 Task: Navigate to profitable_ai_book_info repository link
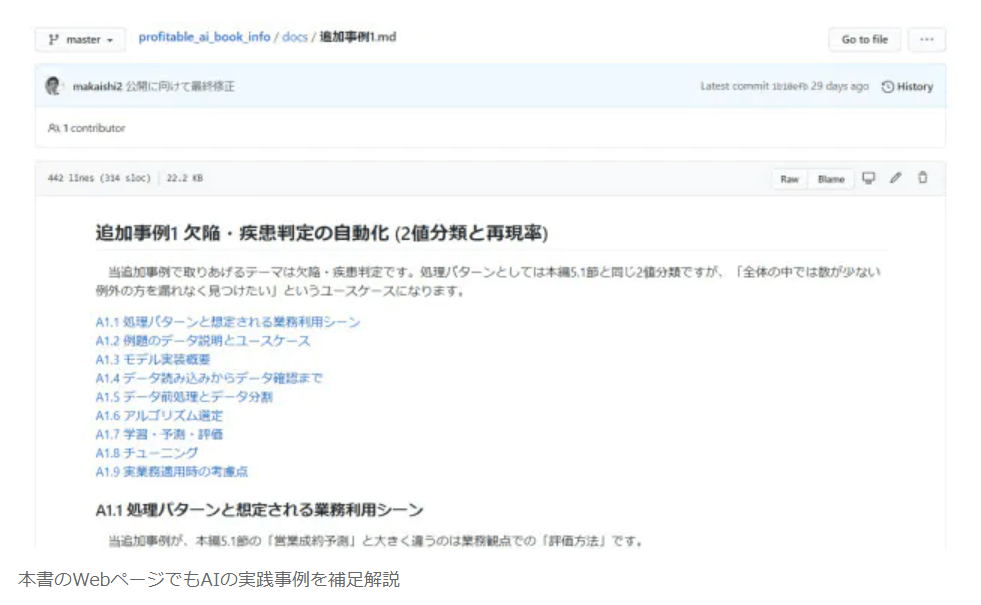point(204,37)
